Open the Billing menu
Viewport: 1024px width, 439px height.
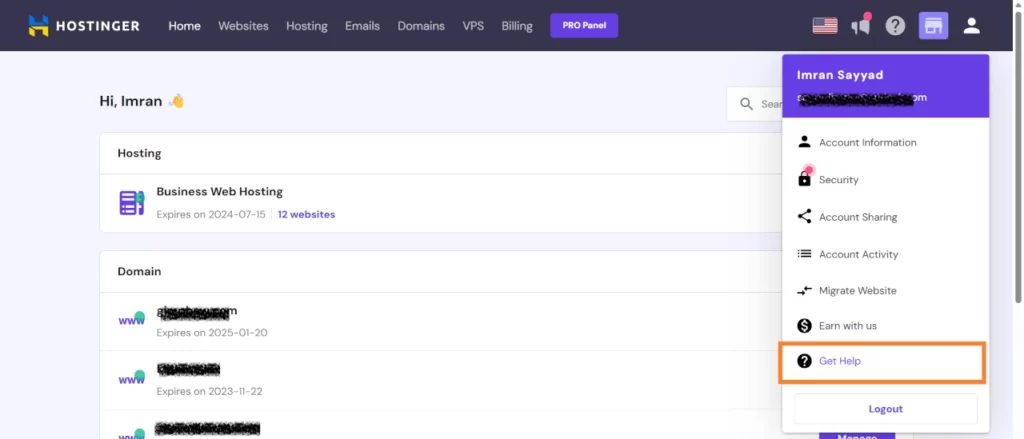click(517, 25)
